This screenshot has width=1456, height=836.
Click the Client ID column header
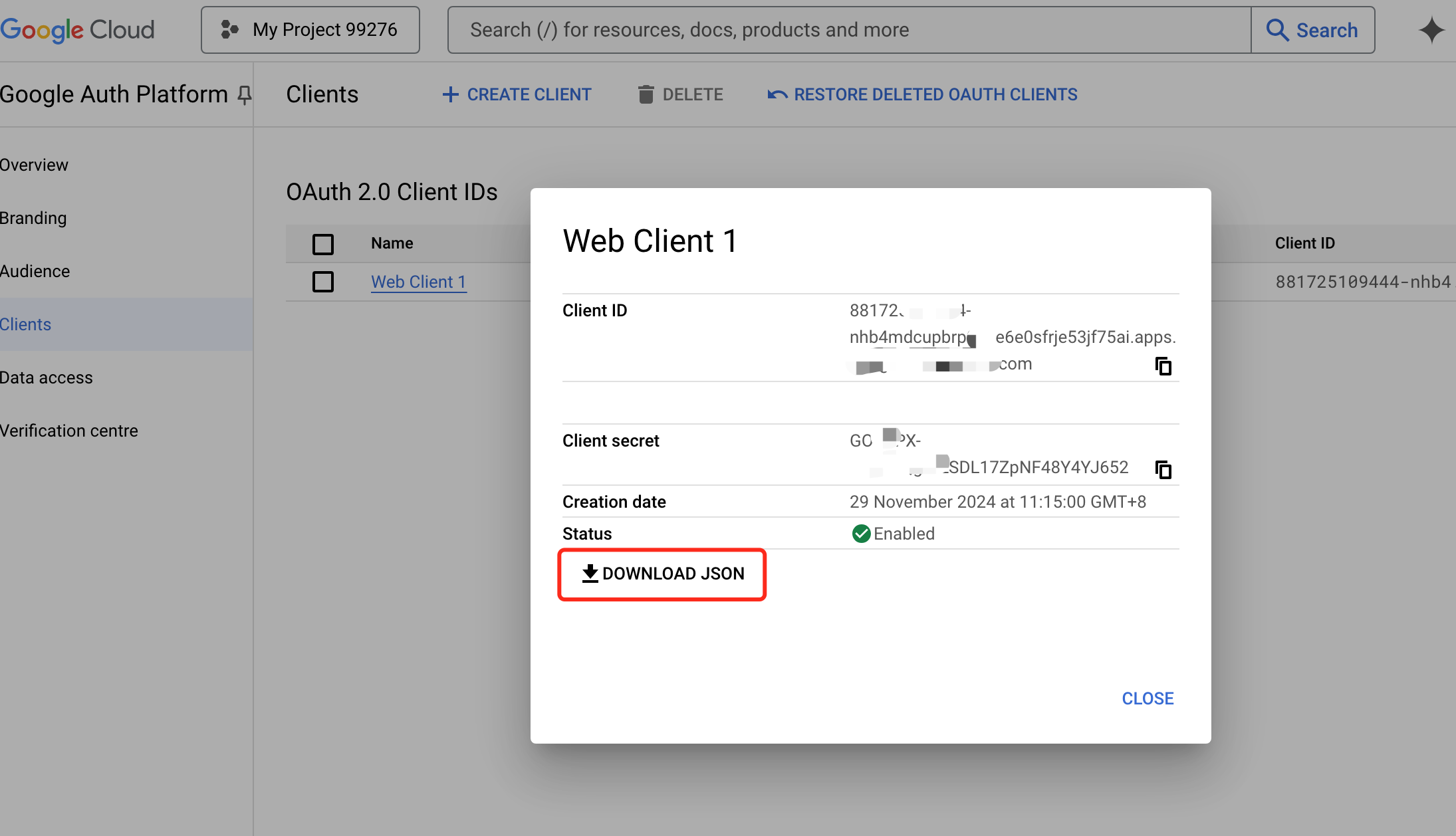pyautogui.click(x=1304, y=243)
